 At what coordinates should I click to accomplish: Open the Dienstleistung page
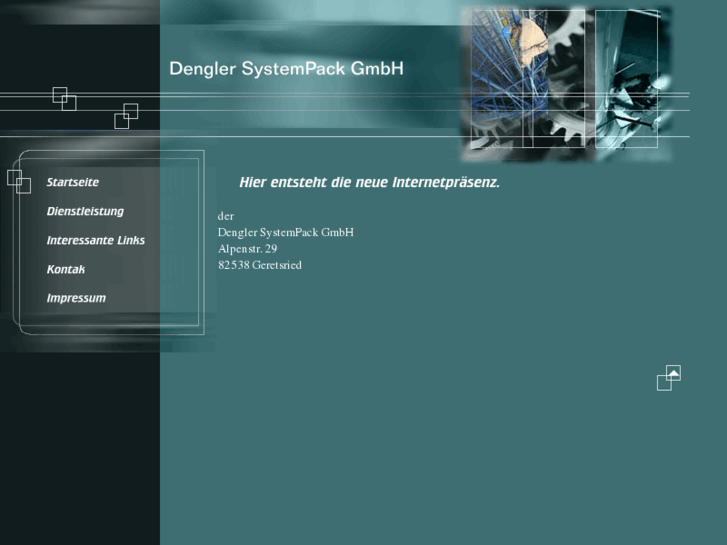click(x=85, y=212)
